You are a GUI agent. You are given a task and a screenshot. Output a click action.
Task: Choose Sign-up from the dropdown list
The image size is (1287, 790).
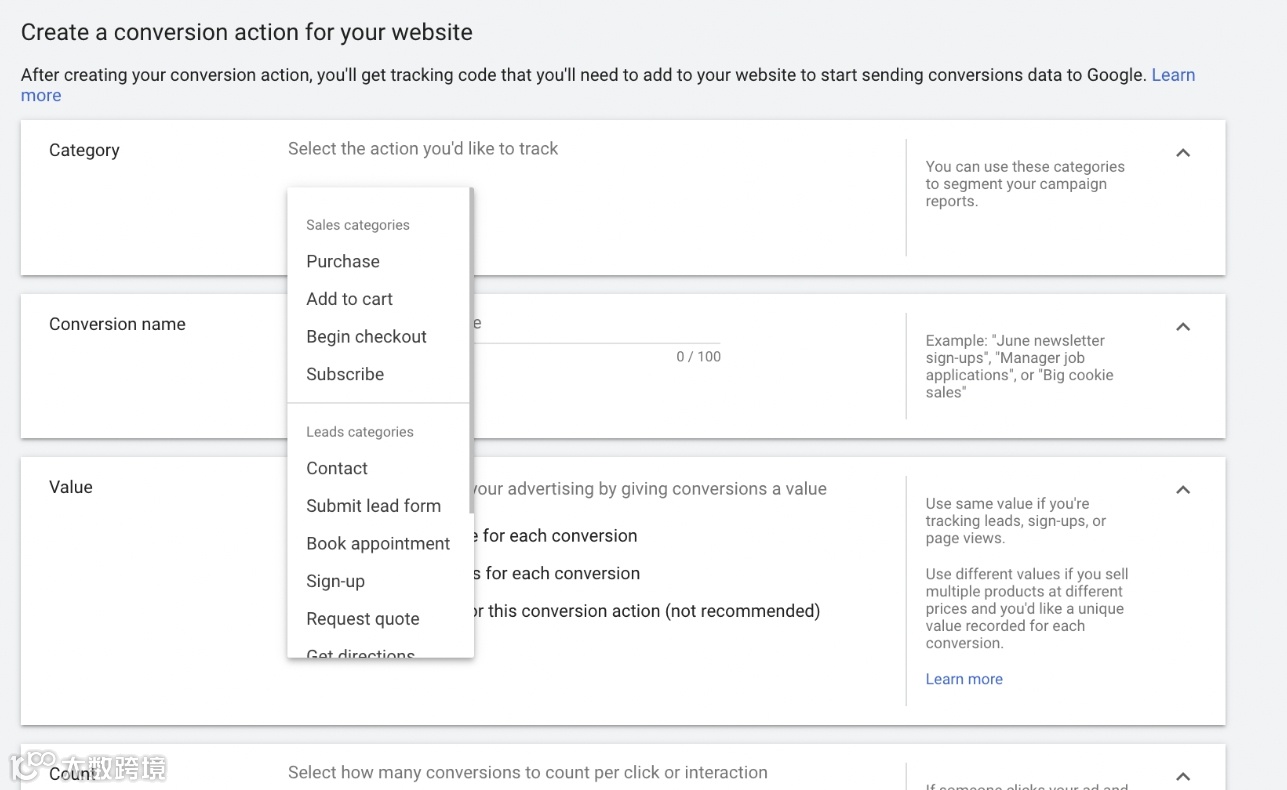point(335,581)
